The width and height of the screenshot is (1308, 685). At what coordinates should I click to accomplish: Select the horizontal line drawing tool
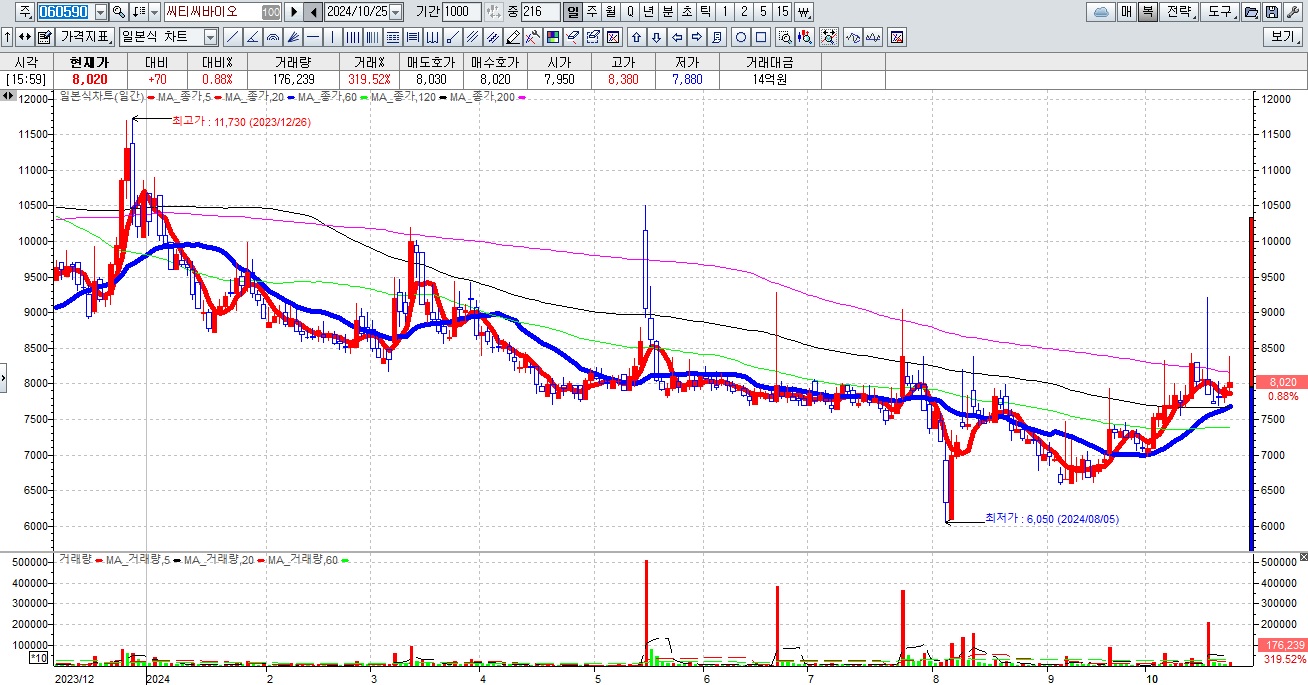[x=312, y=37]
